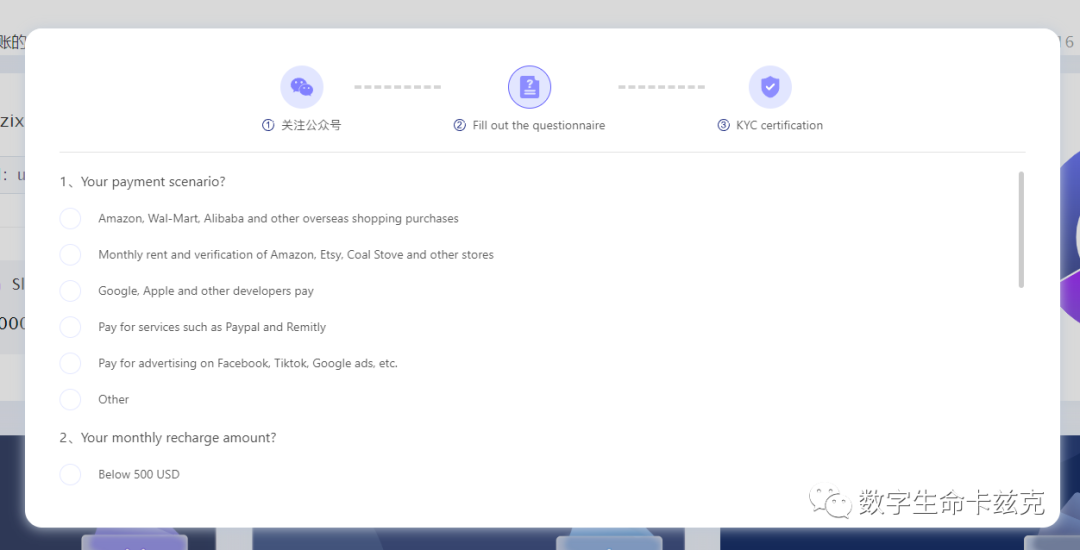Select Below 500 USD recharge option
The width and height of the screenshot is (1080, 550).
point(70,474)
